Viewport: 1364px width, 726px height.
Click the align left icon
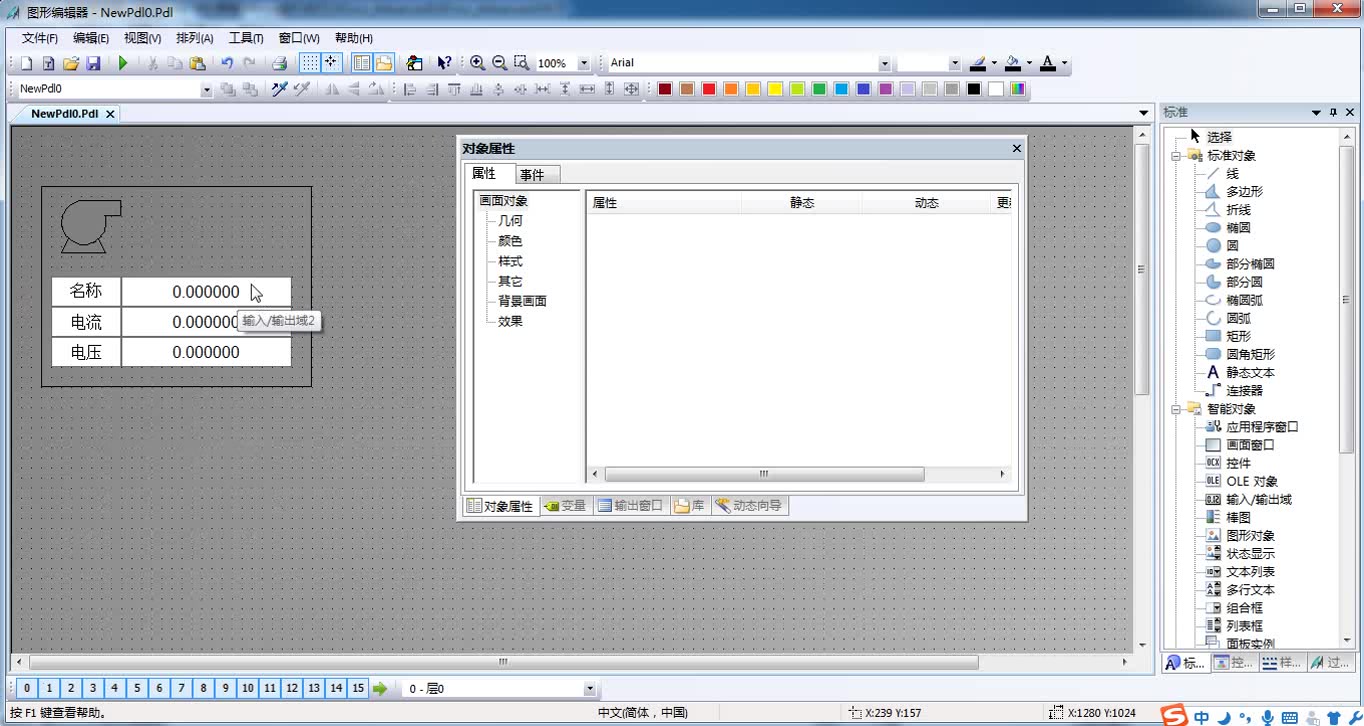coord(410,89)
